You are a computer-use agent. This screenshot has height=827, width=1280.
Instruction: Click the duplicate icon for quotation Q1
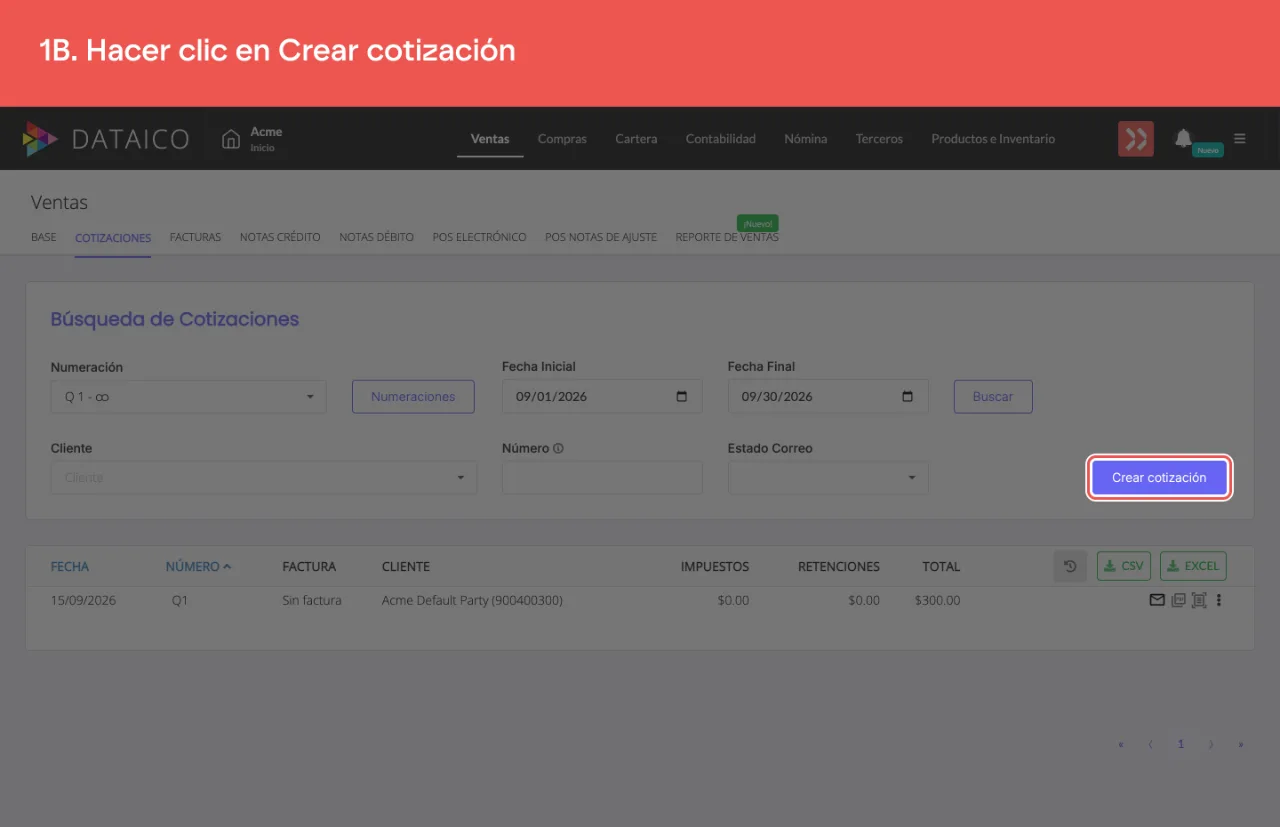1179,600
